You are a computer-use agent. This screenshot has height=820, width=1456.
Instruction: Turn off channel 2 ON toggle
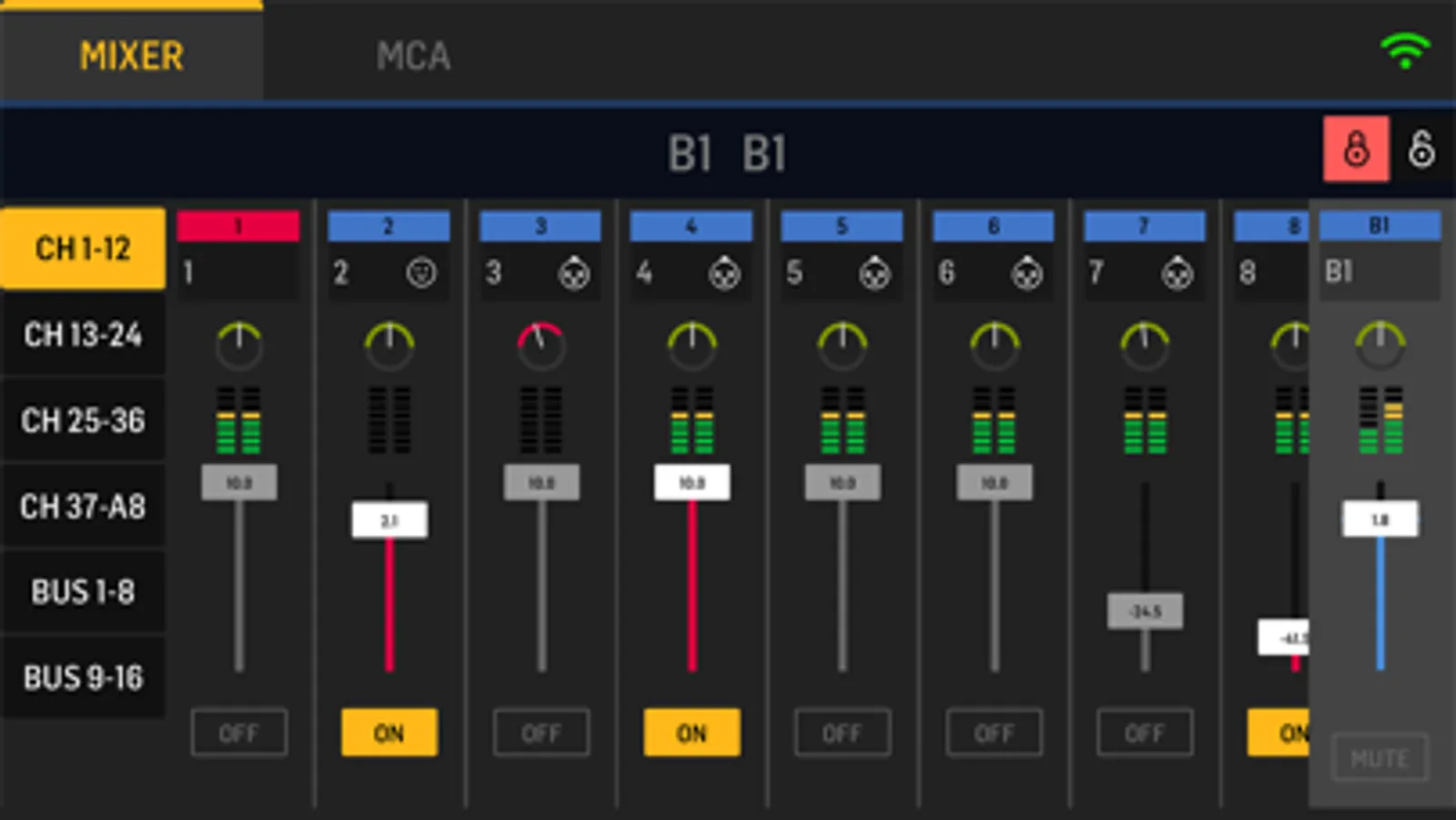tap(389, 733)
